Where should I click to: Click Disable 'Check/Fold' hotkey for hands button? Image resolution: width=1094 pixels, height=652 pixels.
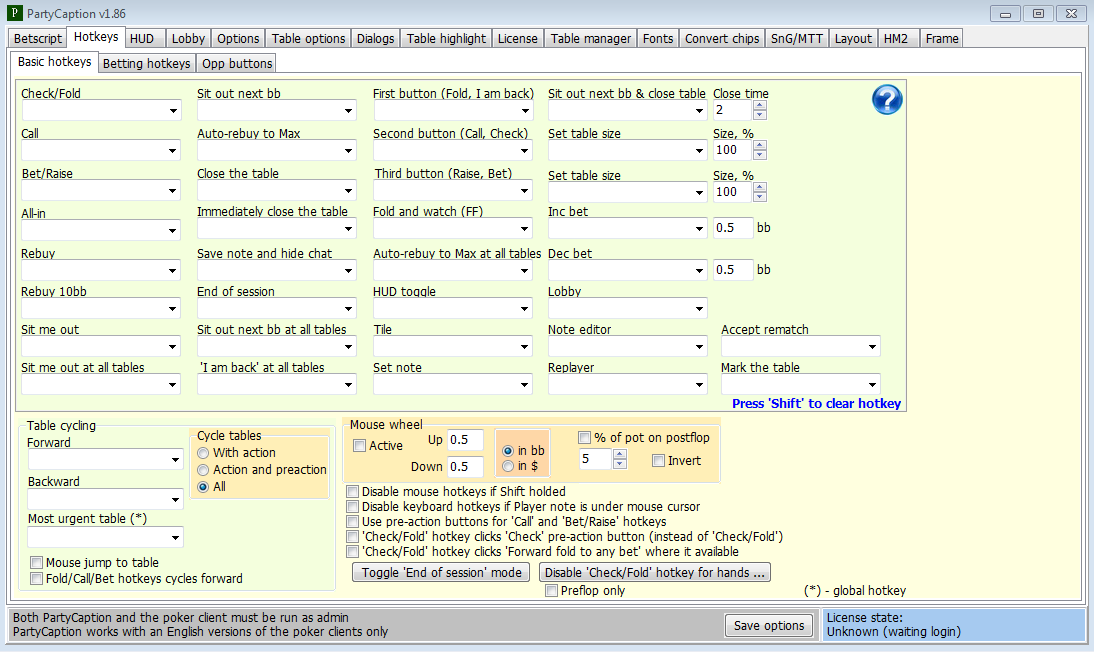(654, 572)
